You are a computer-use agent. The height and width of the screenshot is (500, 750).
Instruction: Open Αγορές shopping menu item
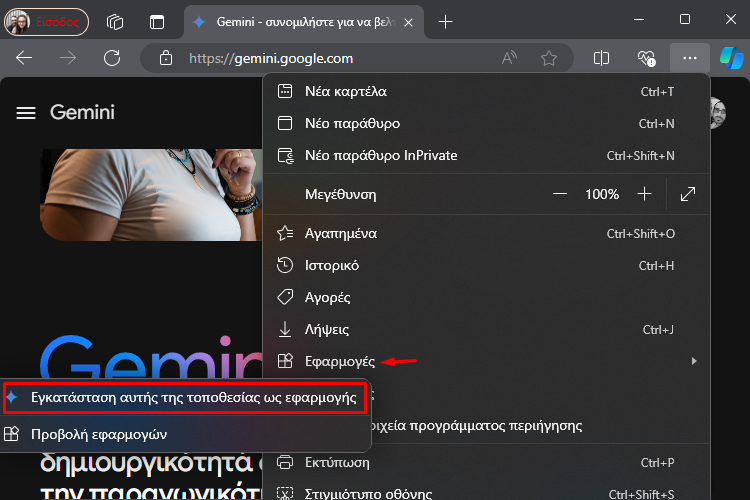(x=486, y=298)
